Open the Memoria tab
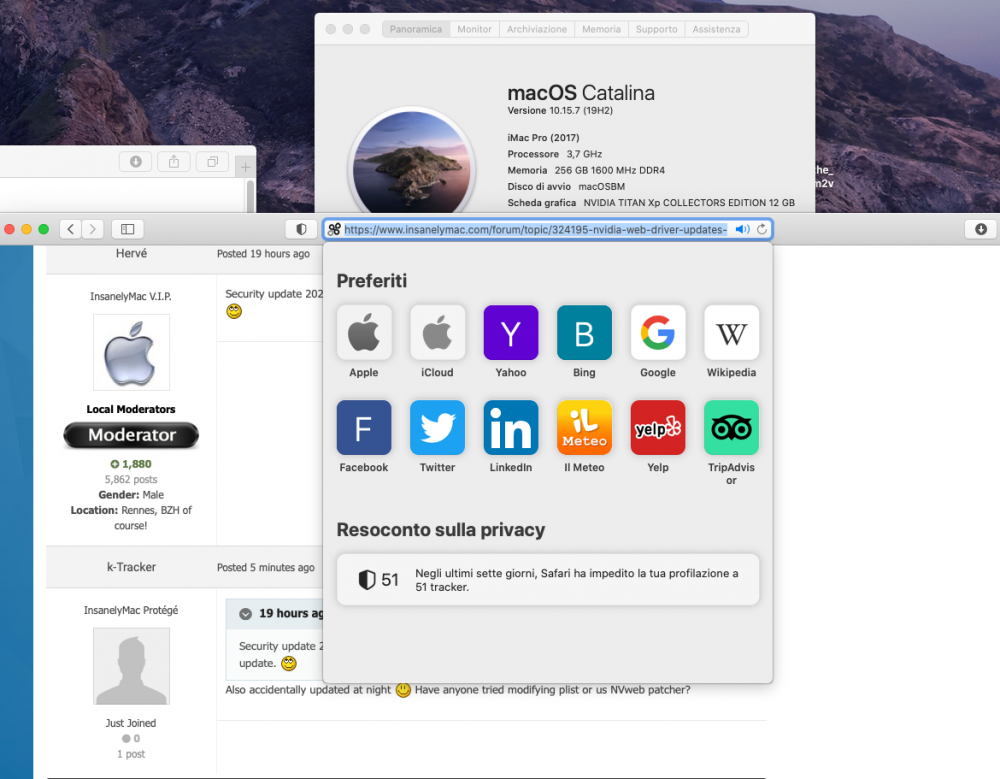Screen dimensions: 1000x779 [601, 29]
